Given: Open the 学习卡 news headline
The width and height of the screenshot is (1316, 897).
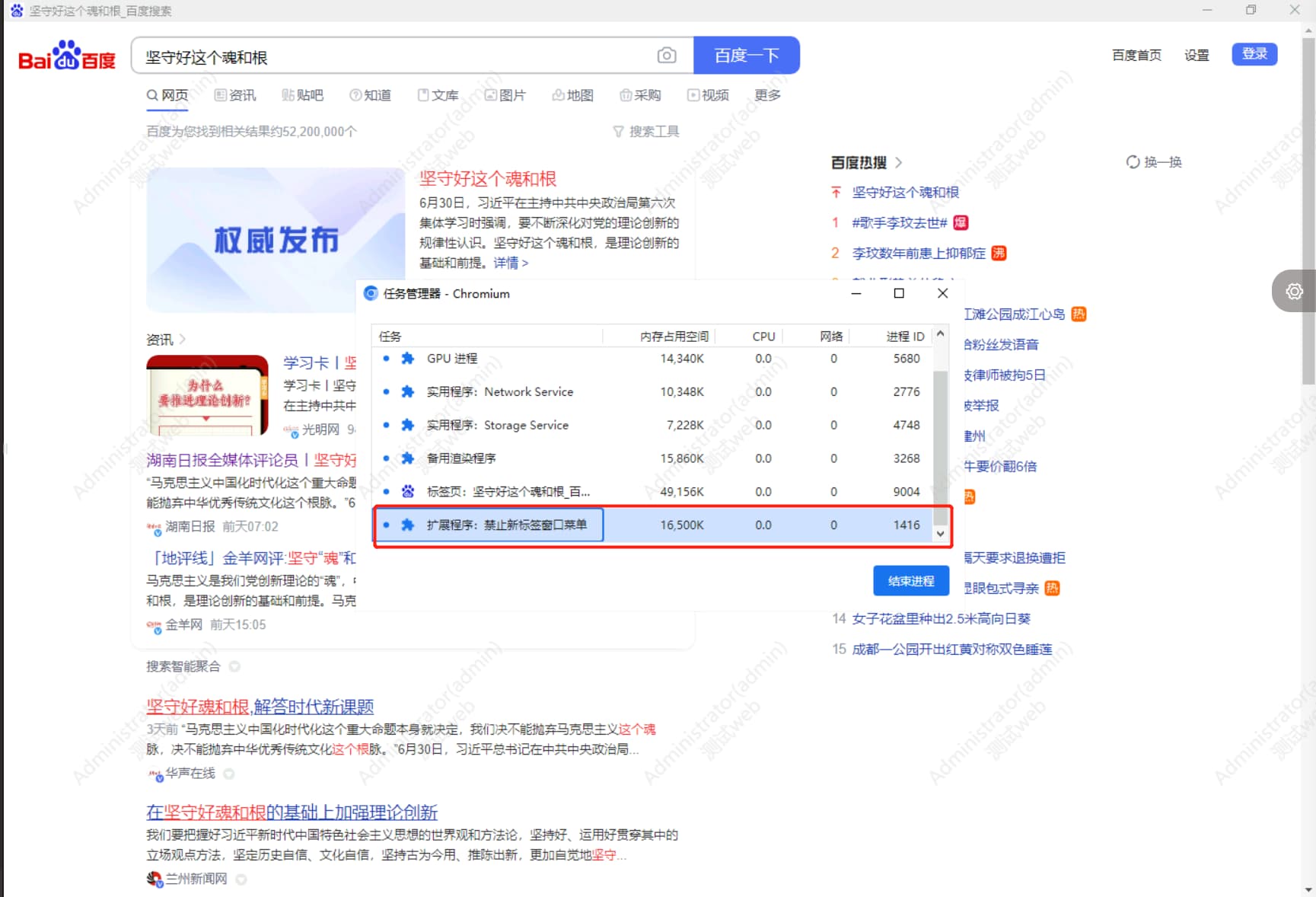Looking at the screenshot, I should pos(320,363).
